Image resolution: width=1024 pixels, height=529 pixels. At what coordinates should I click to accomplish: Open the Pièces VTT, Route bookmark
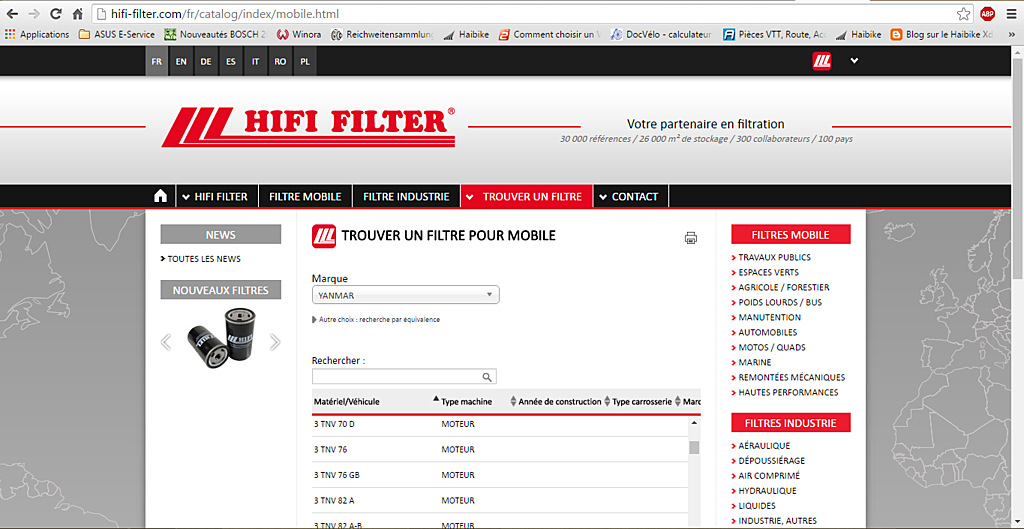(x=775, y=35)
